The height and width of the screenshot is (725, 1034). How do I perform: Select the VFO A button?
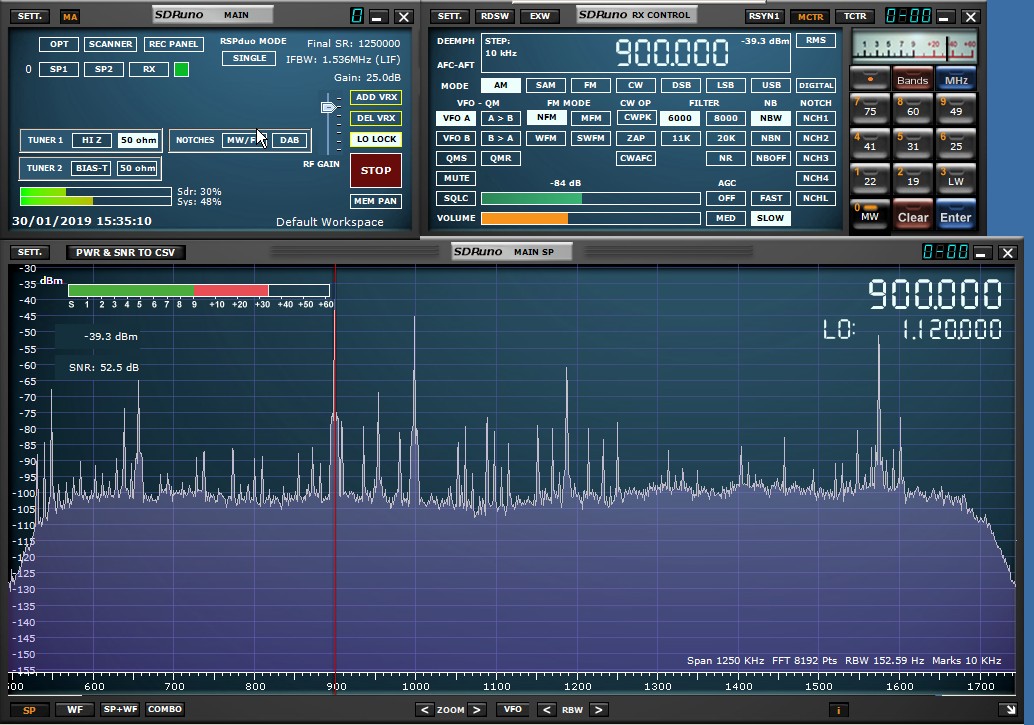tap(456, 118)
